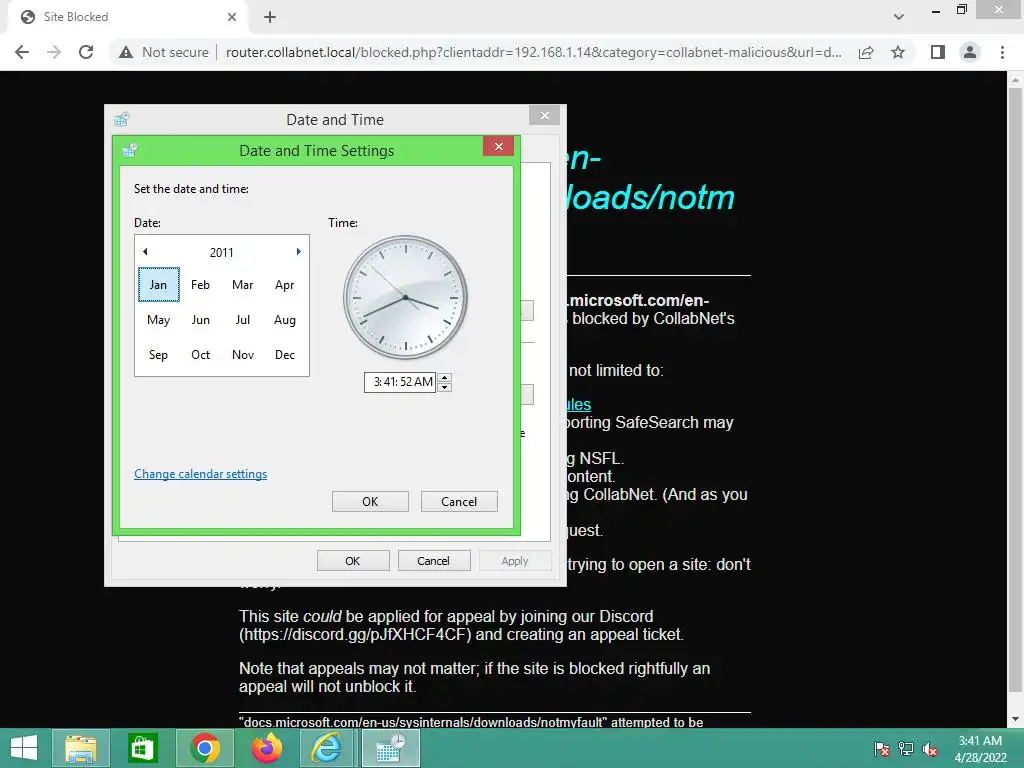Click Cancel in Date and Time window

click(x=434, y=561)
